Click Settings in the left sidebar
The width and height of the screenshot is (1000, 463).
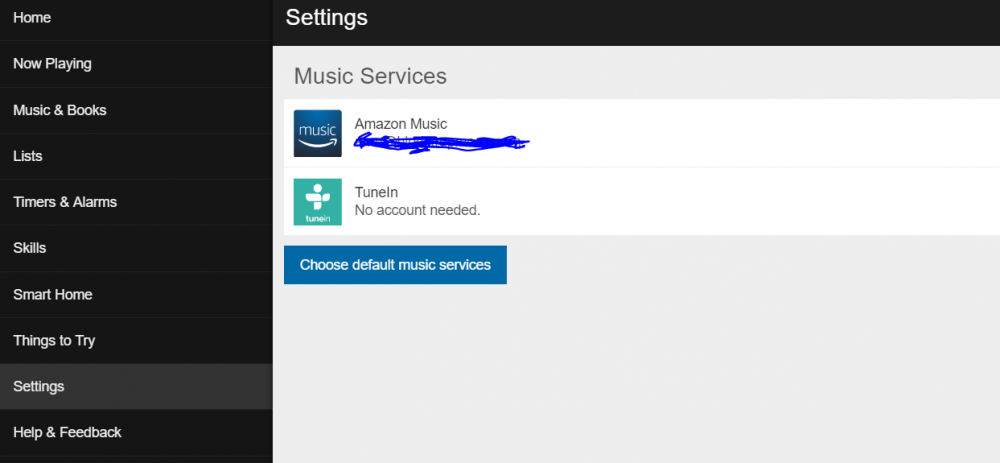[x=39, y=387]
